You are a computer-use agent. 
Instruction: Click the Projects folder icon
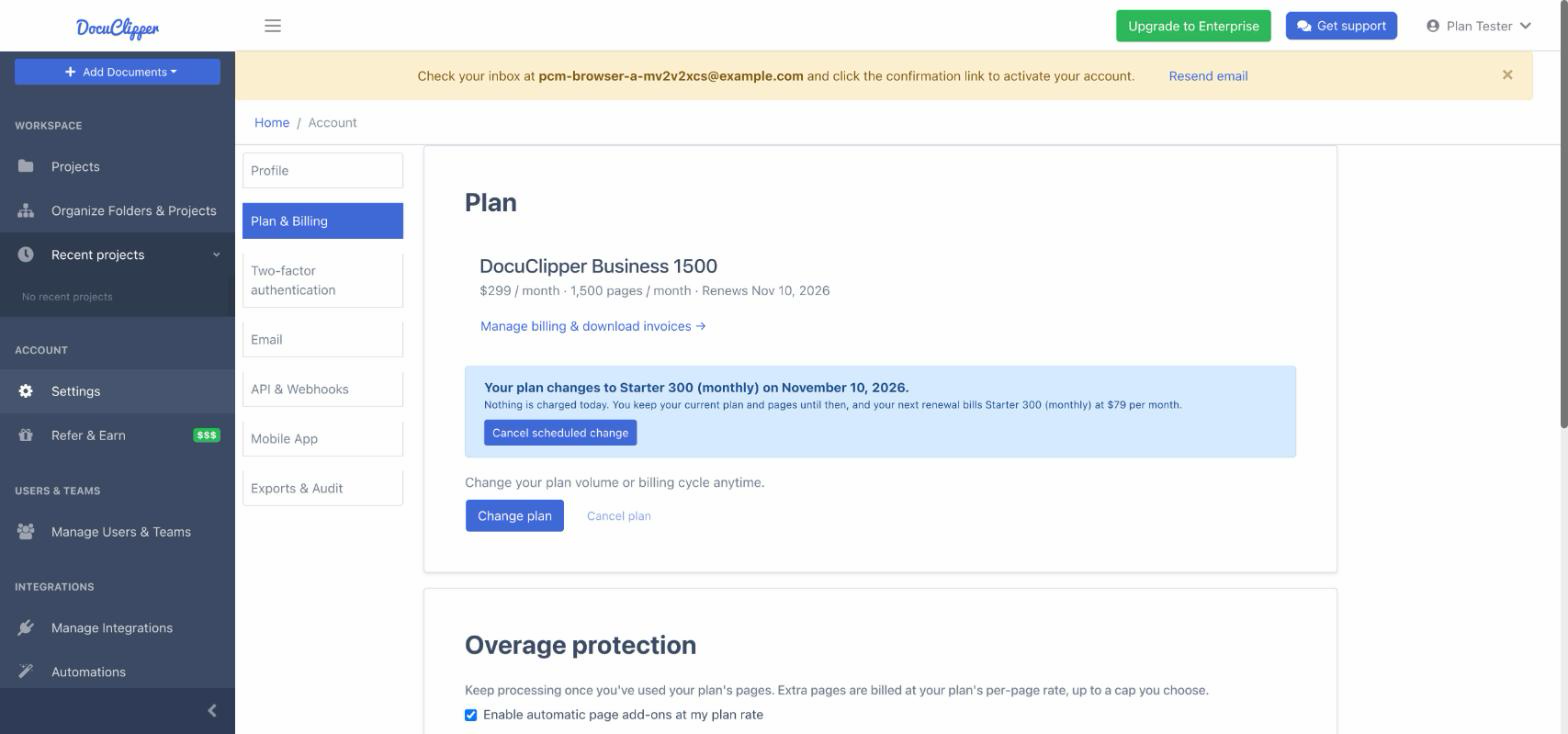pyautogui.click(x=26, y=166)
